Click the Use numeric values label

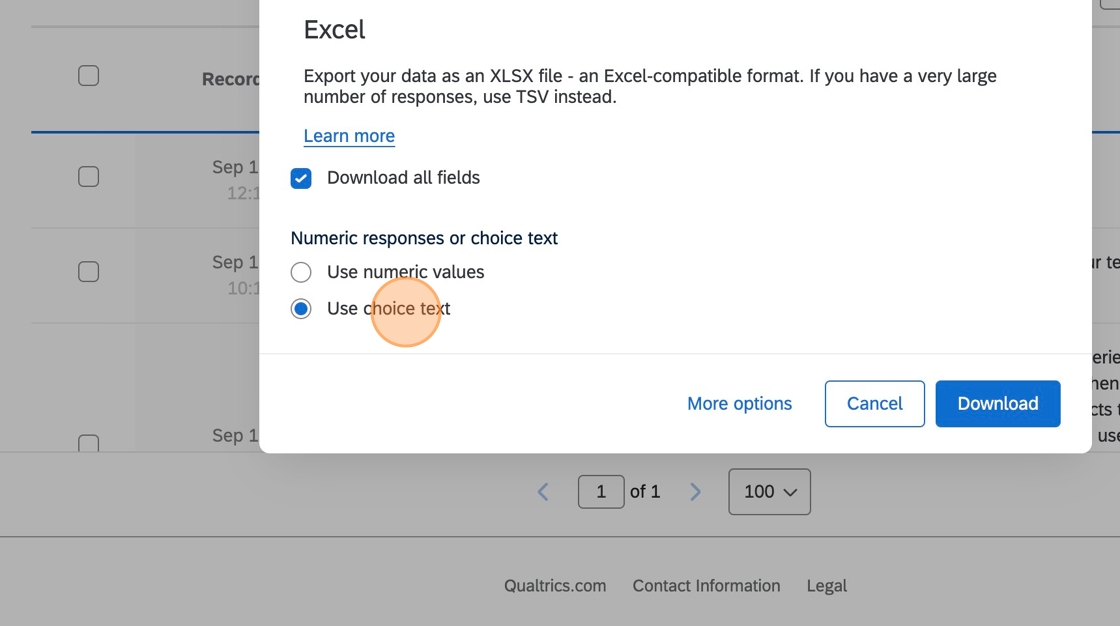[405, 272]
